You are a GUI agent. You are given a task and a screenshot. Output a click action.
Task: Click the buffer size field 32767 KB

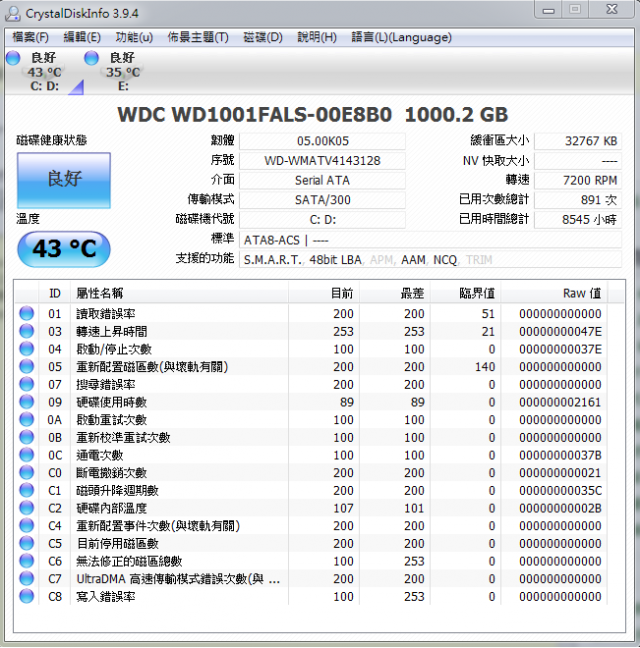[x=578, y=141]
